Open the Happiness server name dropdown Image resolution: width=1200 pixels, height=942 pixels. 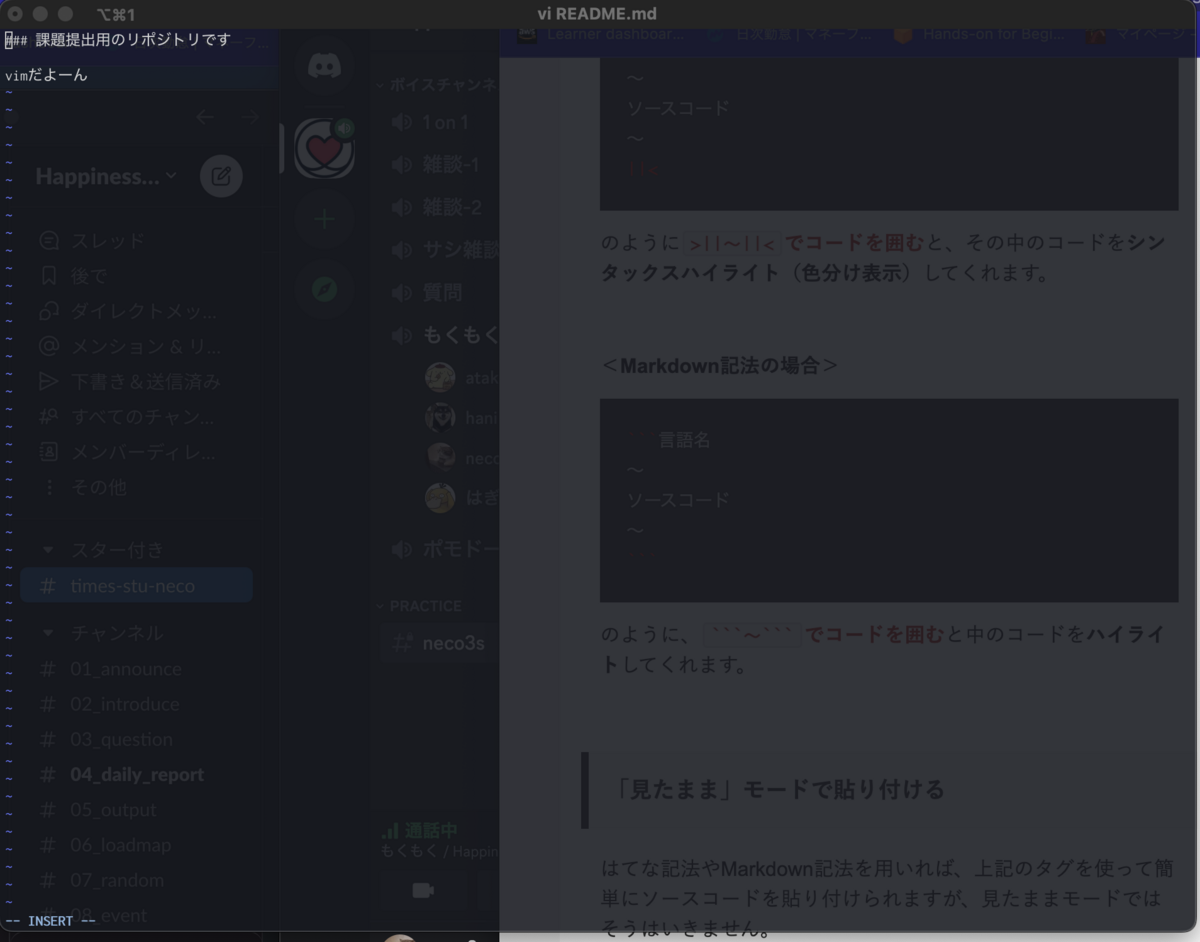pos(104,176)
